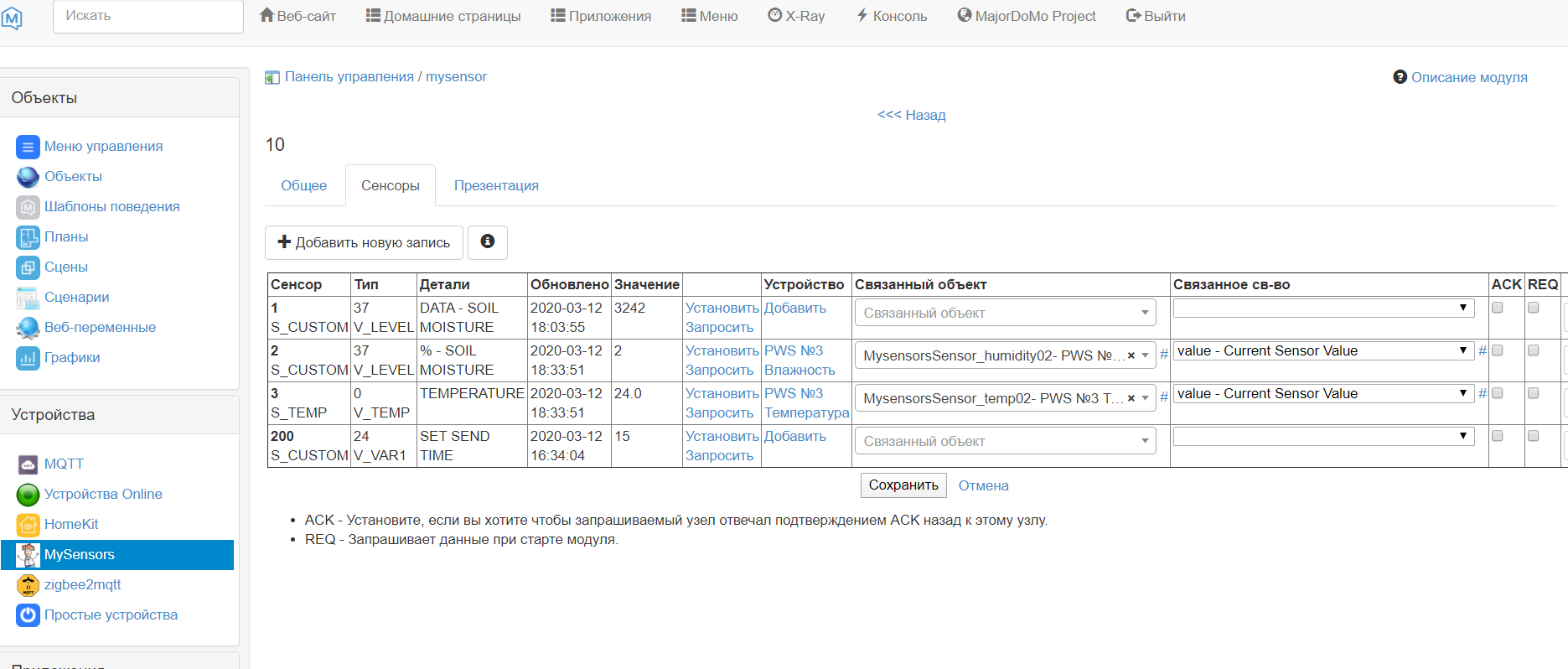Click the zigbee2mqtt bee icon
Viewport: 1568px width, 669px height.
(28, 585)
